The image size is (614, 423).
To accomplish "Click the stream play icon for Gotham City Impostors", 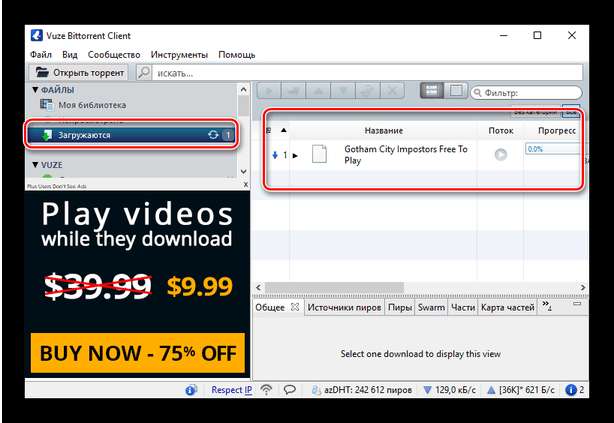I will pos(500,154).
